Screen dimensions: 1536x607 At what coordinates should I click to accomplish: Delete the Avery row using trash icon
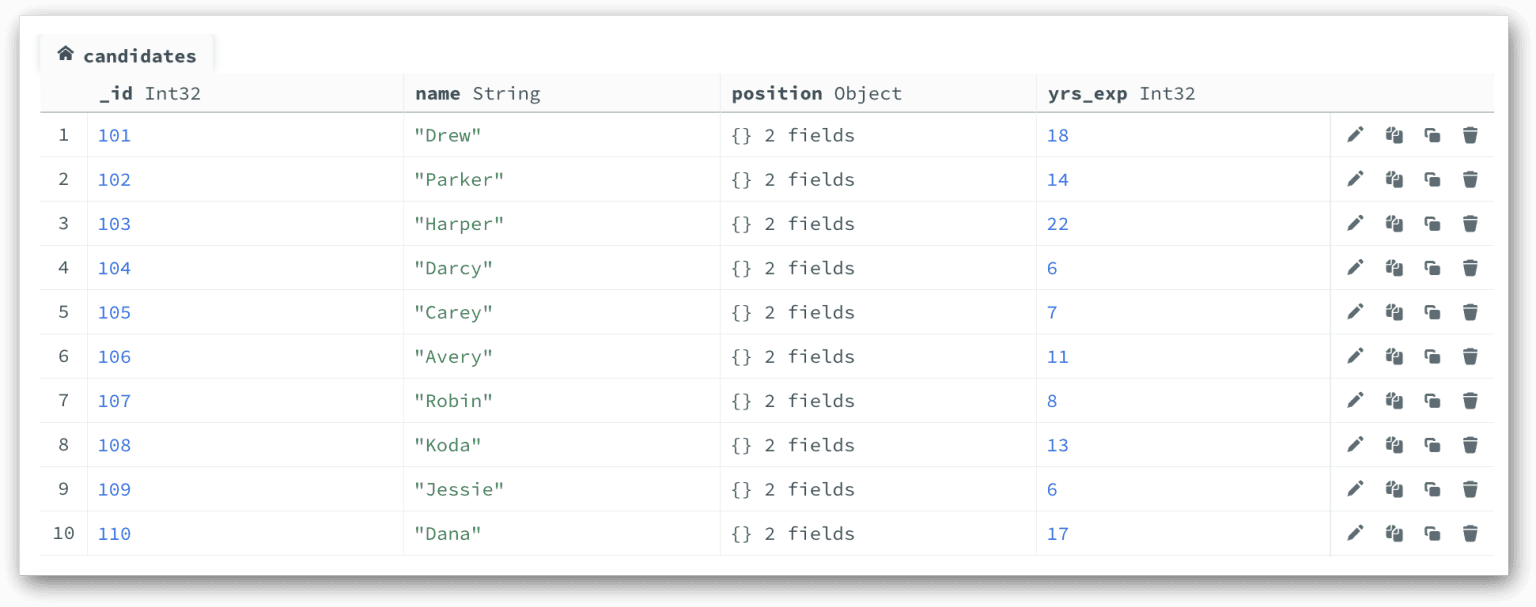tap(1470, 356)
